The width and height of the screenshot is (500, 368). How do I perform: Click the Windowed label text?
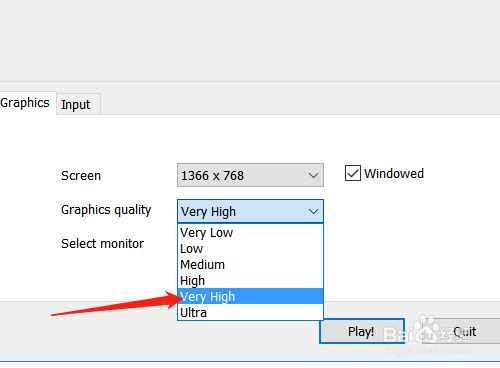point(394,174)
